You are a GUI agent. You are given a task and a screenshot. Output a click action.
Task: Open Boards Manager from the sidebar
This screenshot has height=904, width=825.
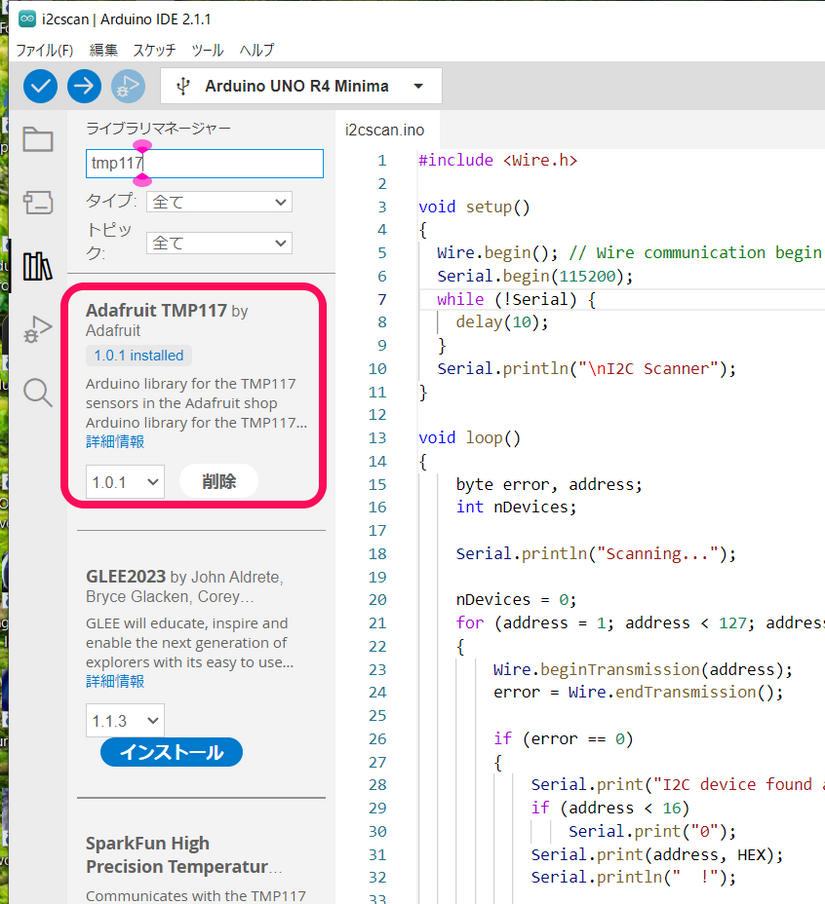(38, 202)
